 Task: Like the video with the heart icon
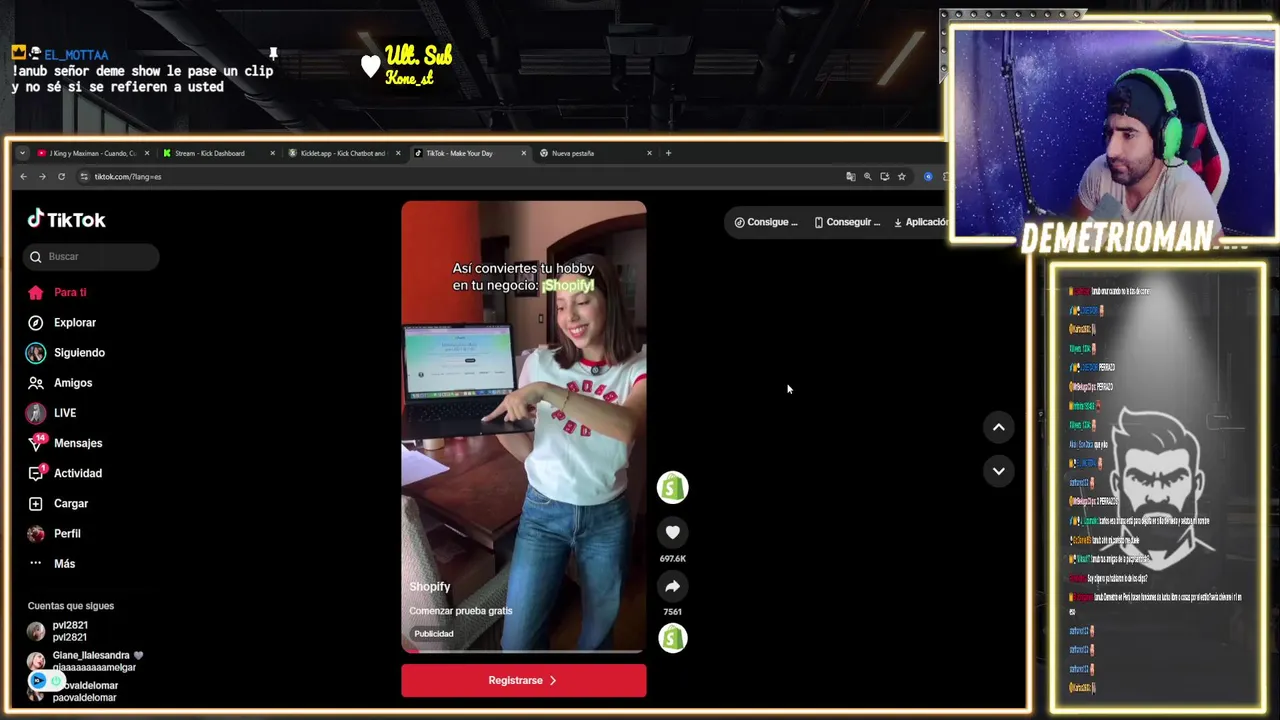(672, 532)
